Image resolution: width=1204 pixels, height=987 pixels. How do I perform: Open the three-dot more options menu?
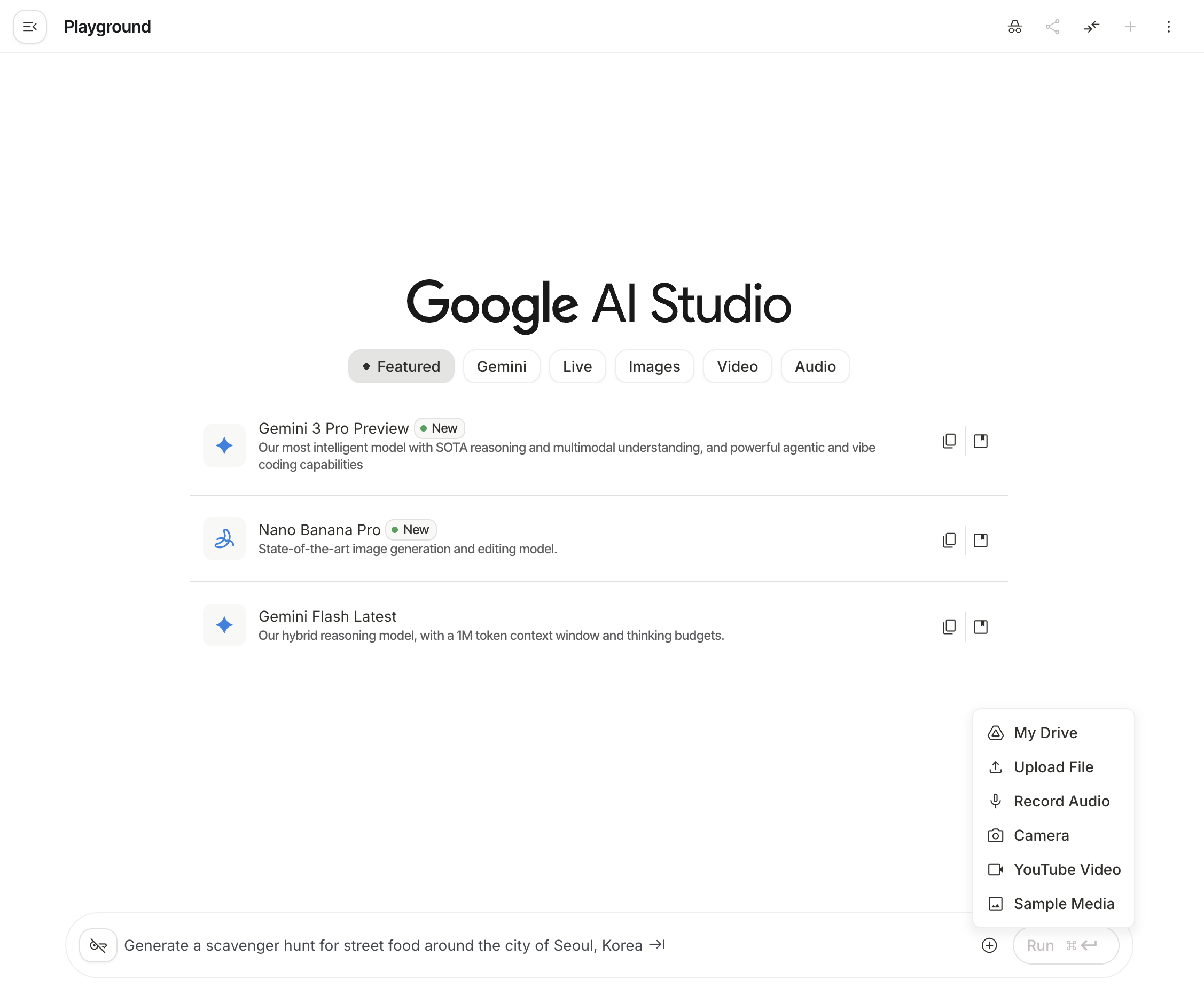pyautogui.click(x=1168, y=27)
